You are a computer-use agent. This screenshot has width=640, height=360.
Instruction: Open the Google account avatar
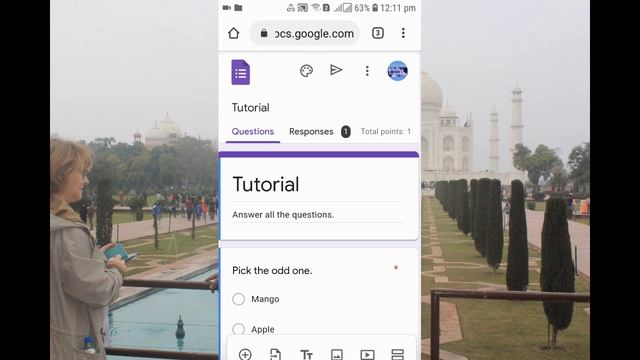pos(397,71)
